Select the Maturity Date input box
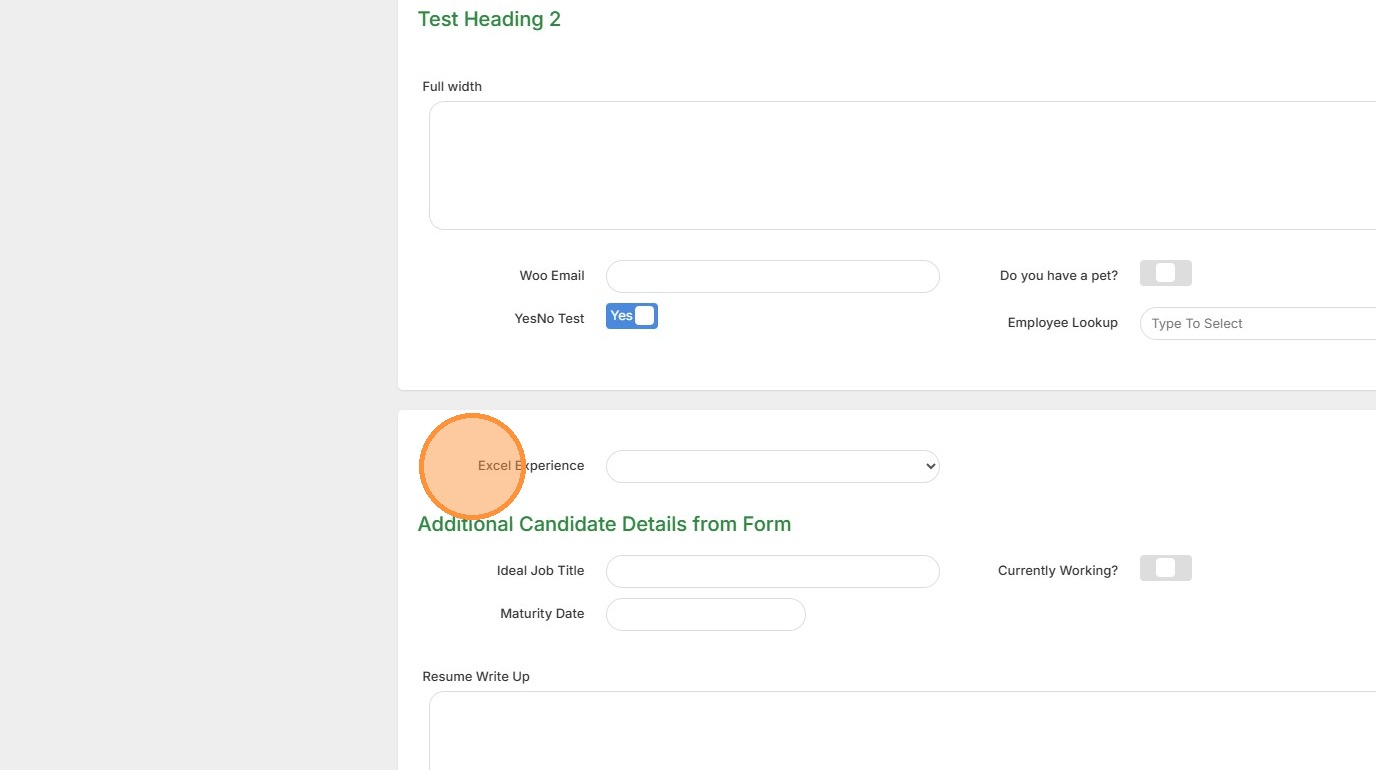The image size is (1376, 770). coord(705,614)
